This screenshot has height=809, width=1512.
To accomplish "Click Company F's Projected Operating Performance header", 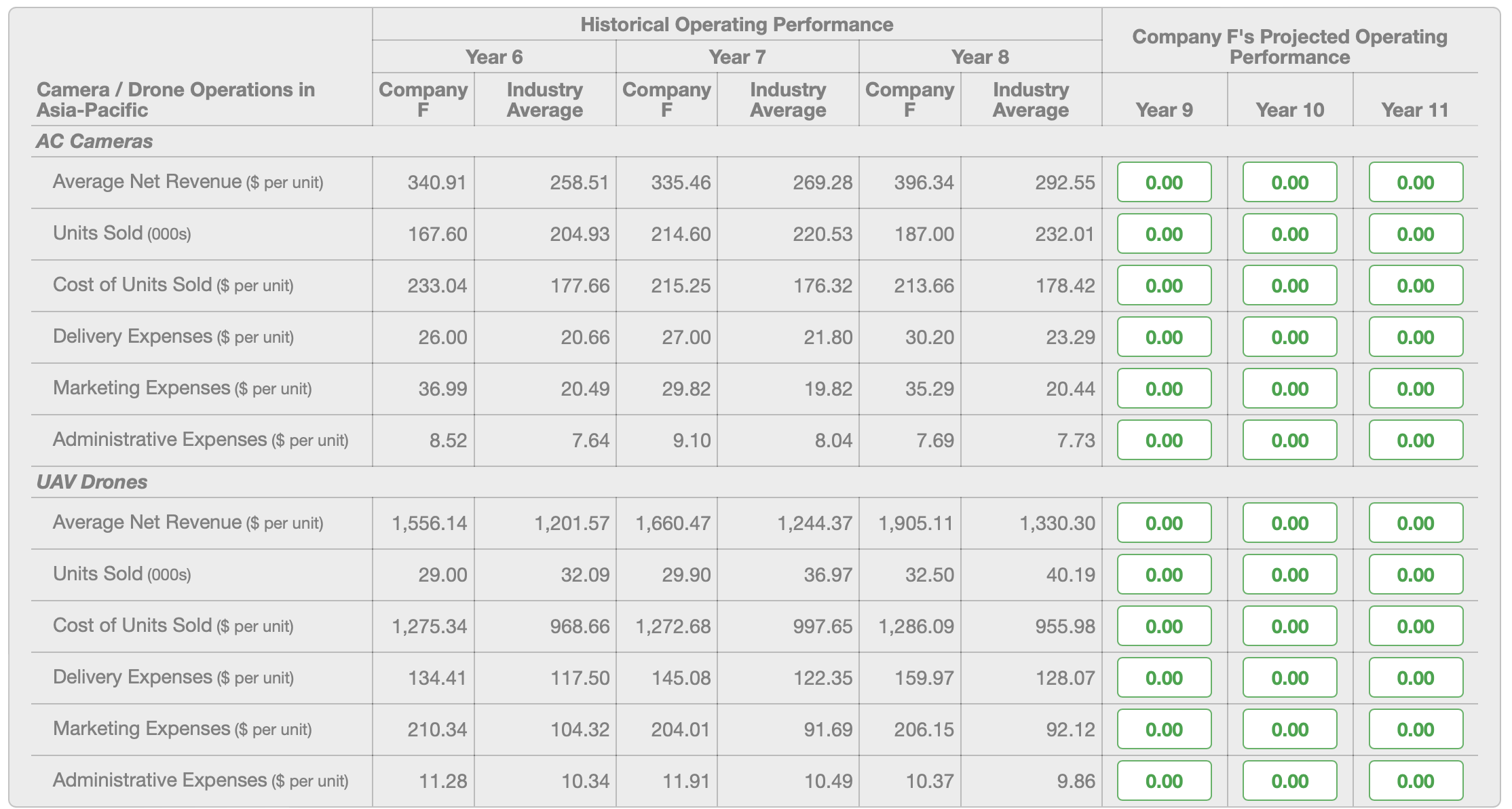I will coord(1289,46).
